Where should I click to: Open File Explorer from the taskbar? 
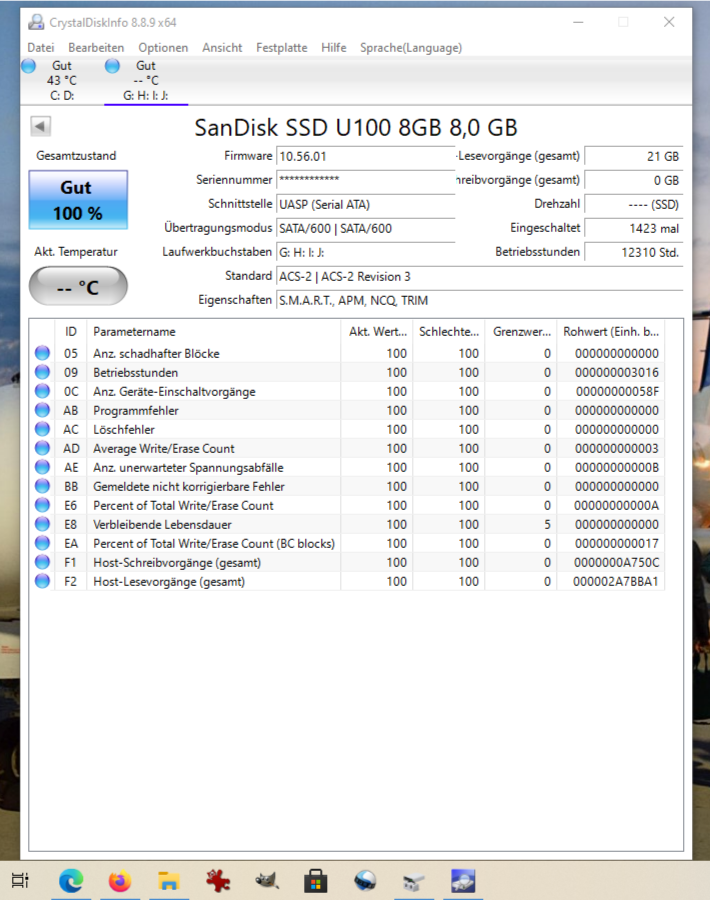tap(169, 880)
